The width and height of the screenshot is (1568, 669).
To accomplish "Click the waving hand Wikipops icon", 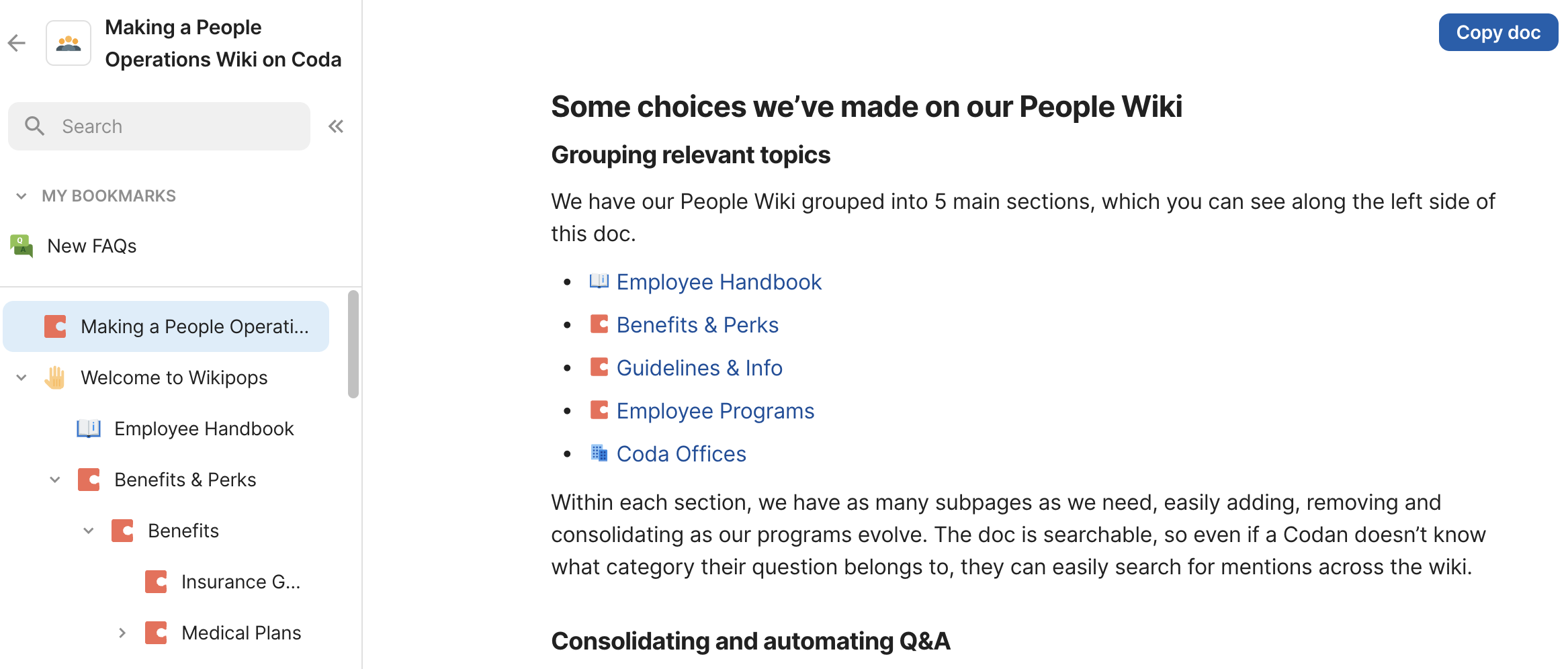I will (x=55, y=377).
